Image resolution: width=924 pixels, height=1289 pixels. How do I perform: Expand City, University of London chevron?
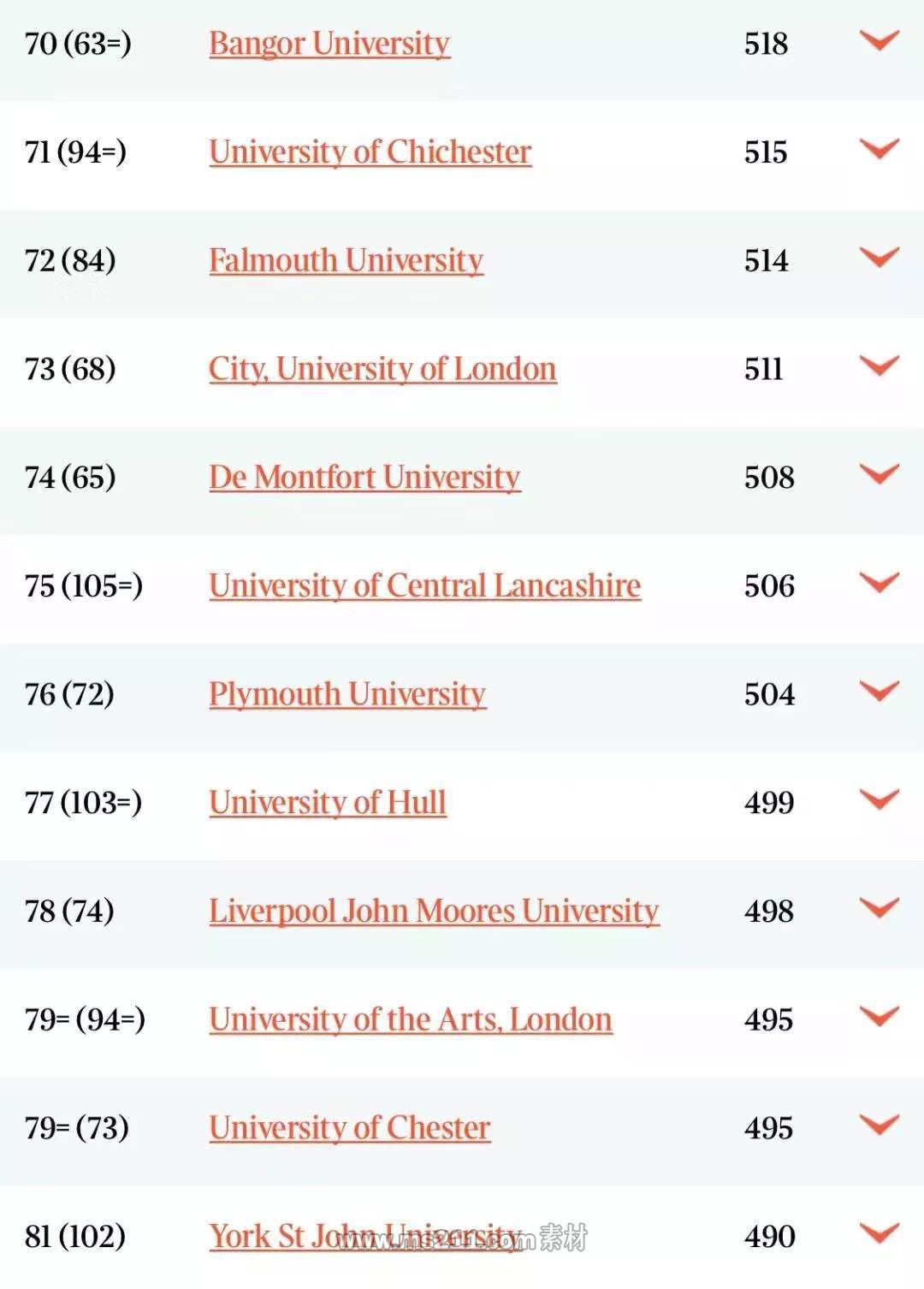tap(879, 365)
